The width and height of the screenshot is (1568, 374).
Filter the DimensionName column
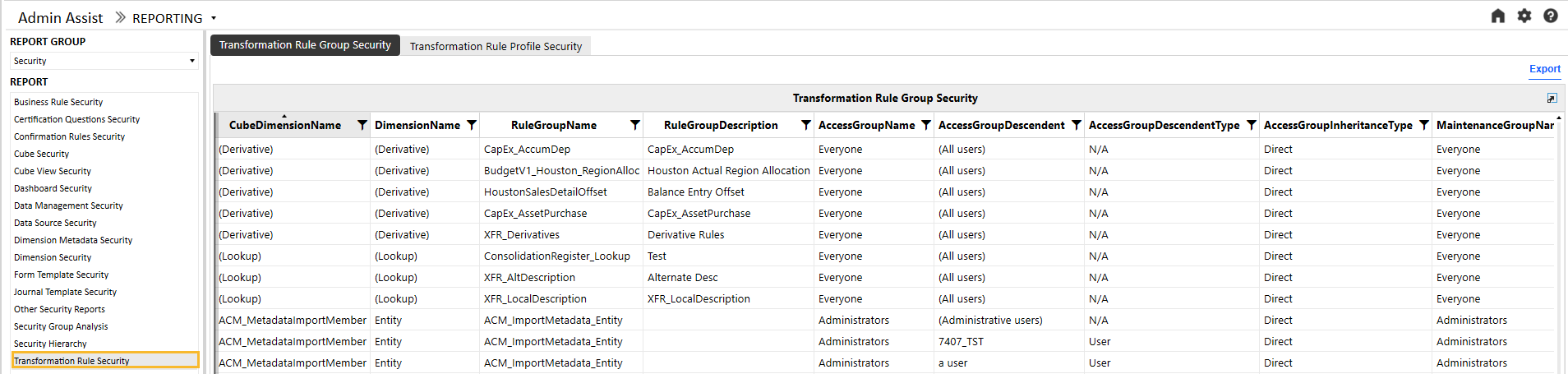click(471, 125)
